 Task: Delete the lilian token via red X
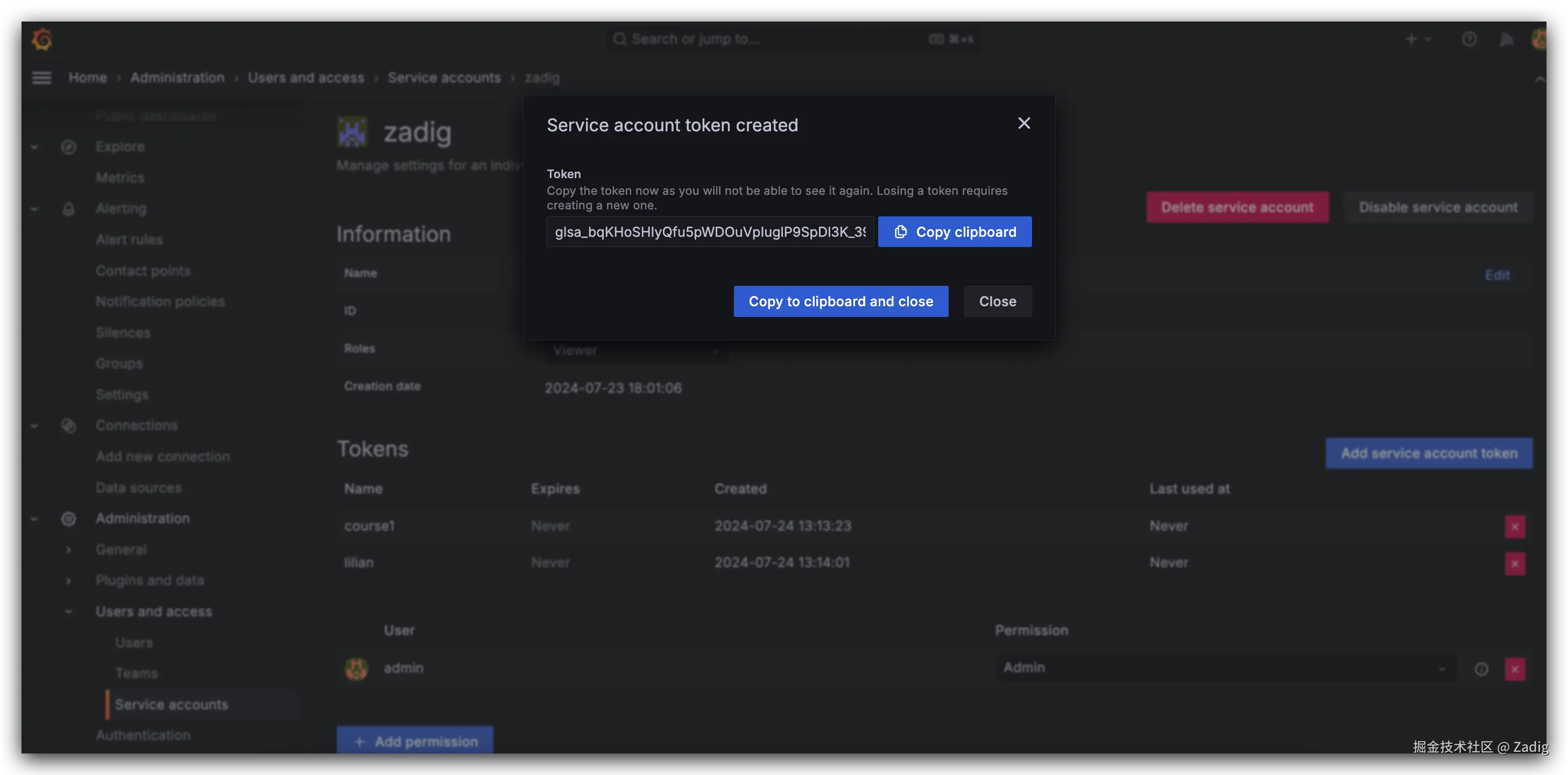tap(1514, 563)
